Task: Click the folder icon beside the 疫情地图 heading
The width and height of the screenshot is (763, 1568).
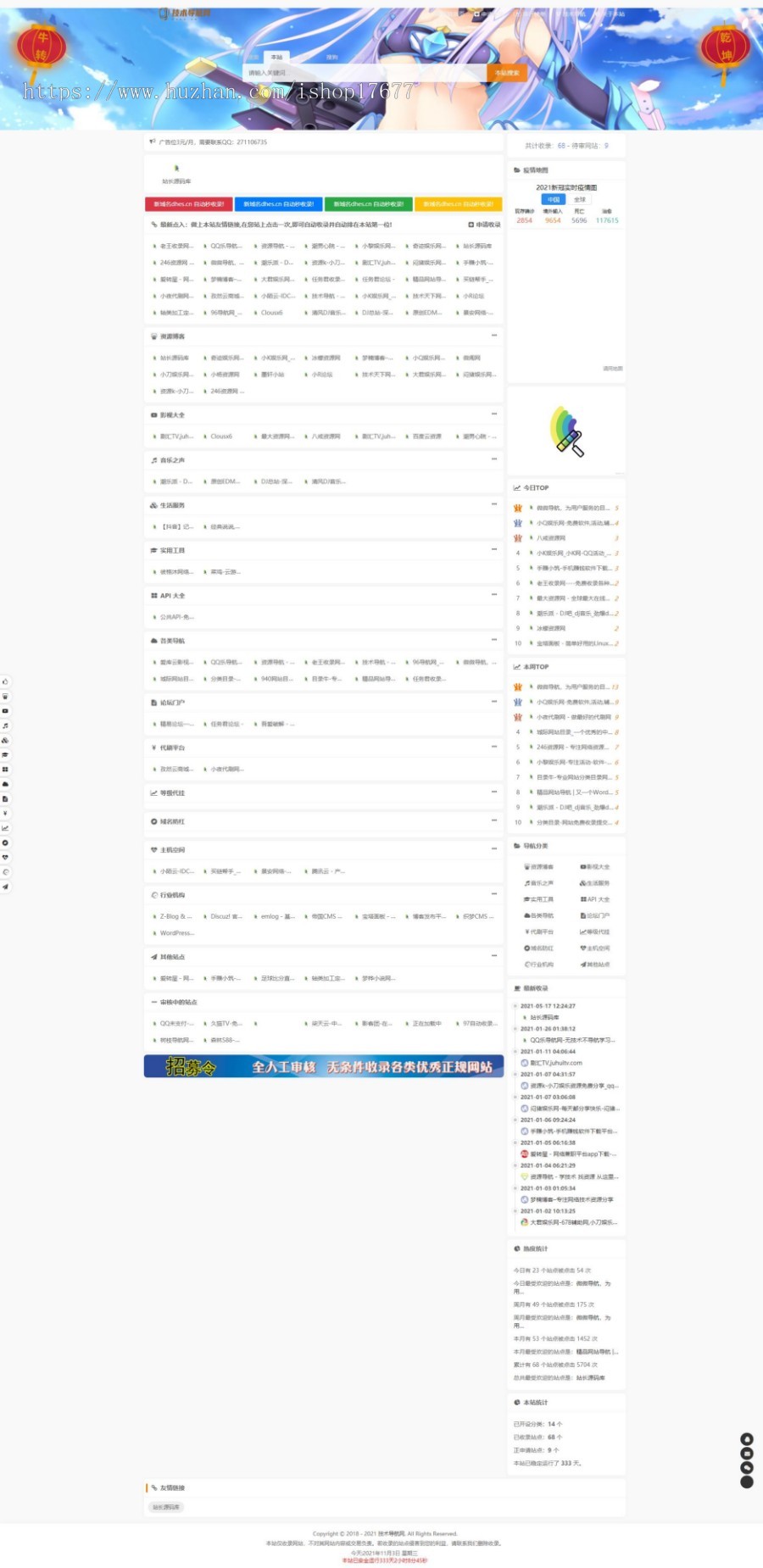Action: pos(516,170)
